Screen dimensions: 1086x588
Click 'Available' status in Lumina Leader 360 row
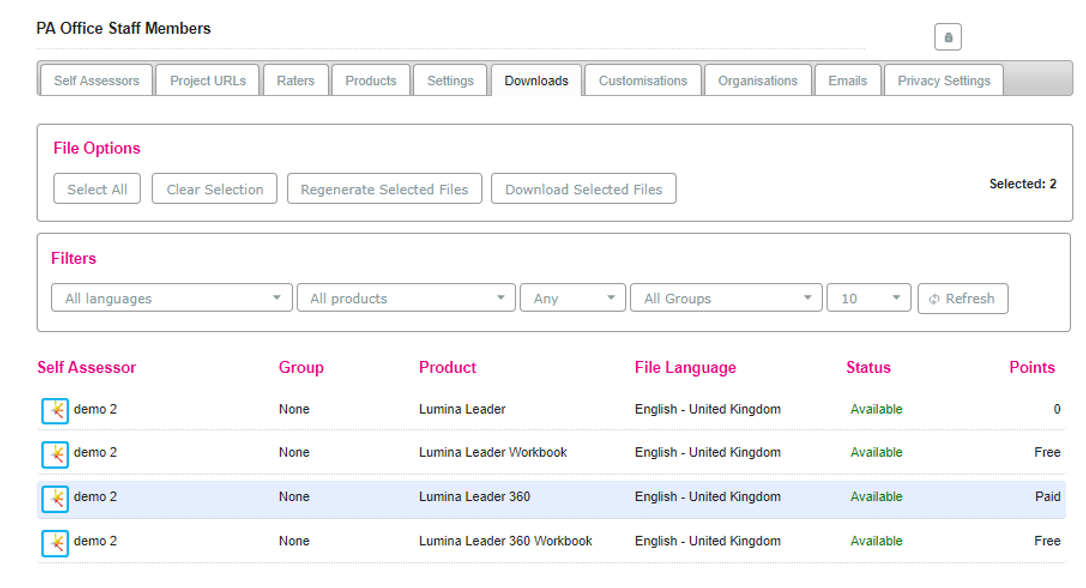click(876, 497)
